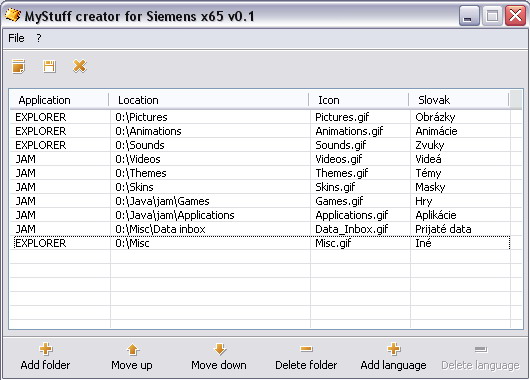
Task: Click the orange X delete toolbar icon
Action: pyautogui.click(x=80, y=66)
